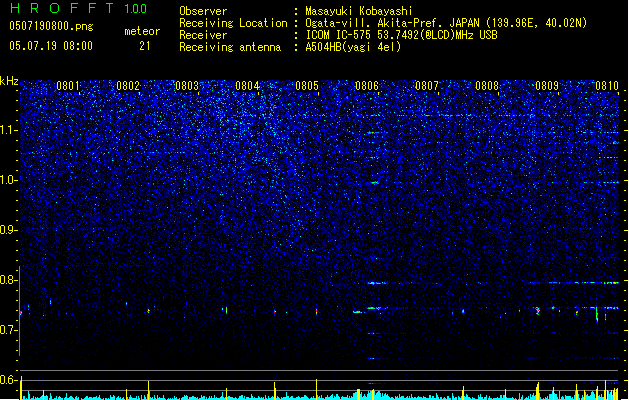Click the 0.6 kHz axis label
The height and width of the screenshot is (400, 629).
point(9,380)
